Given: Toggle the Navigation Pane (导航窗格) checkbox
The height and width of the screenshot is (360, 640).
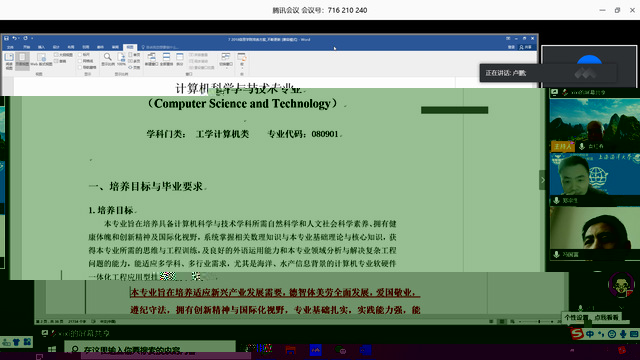Looking at the screenshot, I should tap(87, 67).
